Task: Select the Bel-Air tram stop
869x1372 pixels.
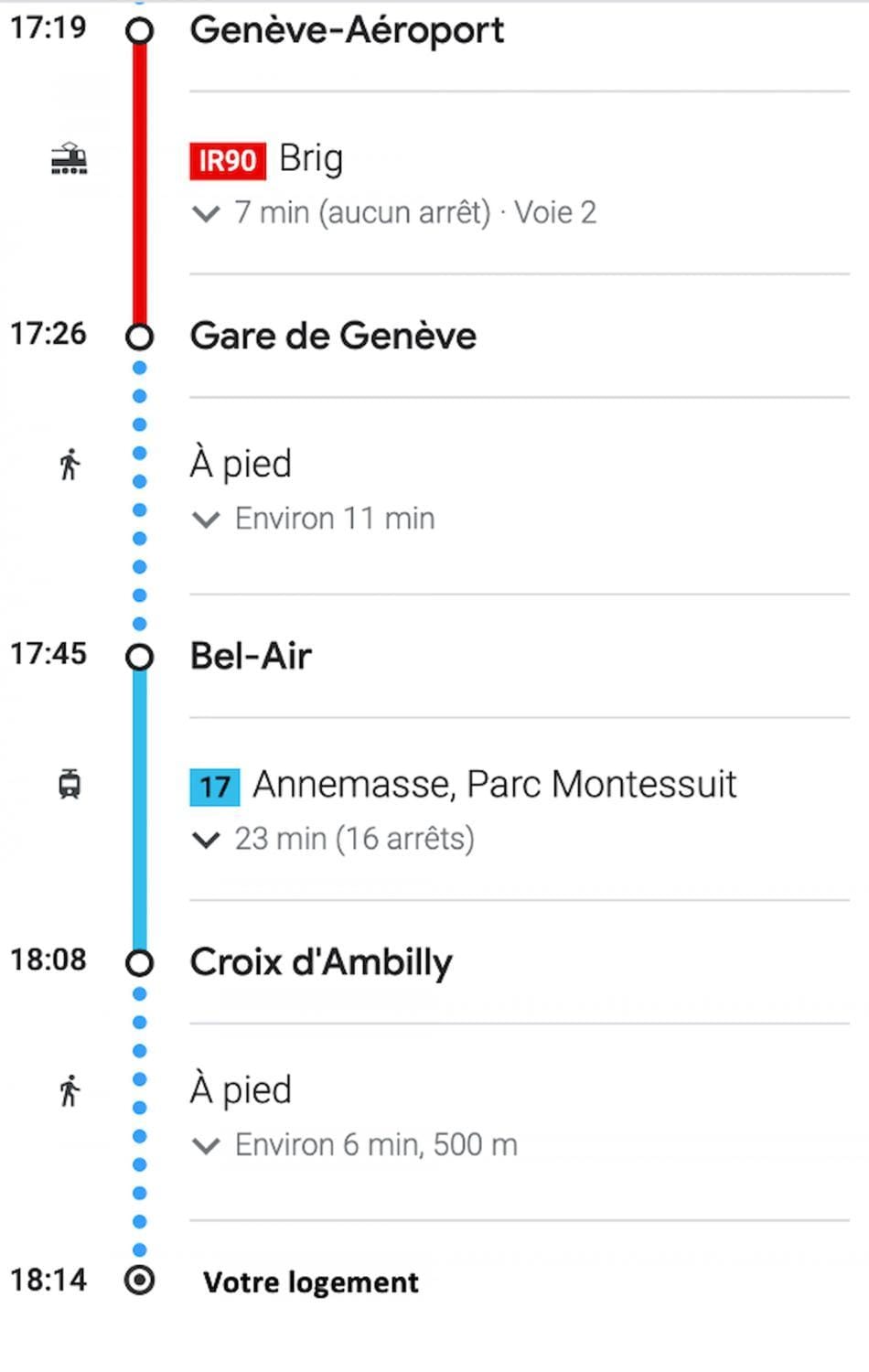Action: [x=251, y=656]
